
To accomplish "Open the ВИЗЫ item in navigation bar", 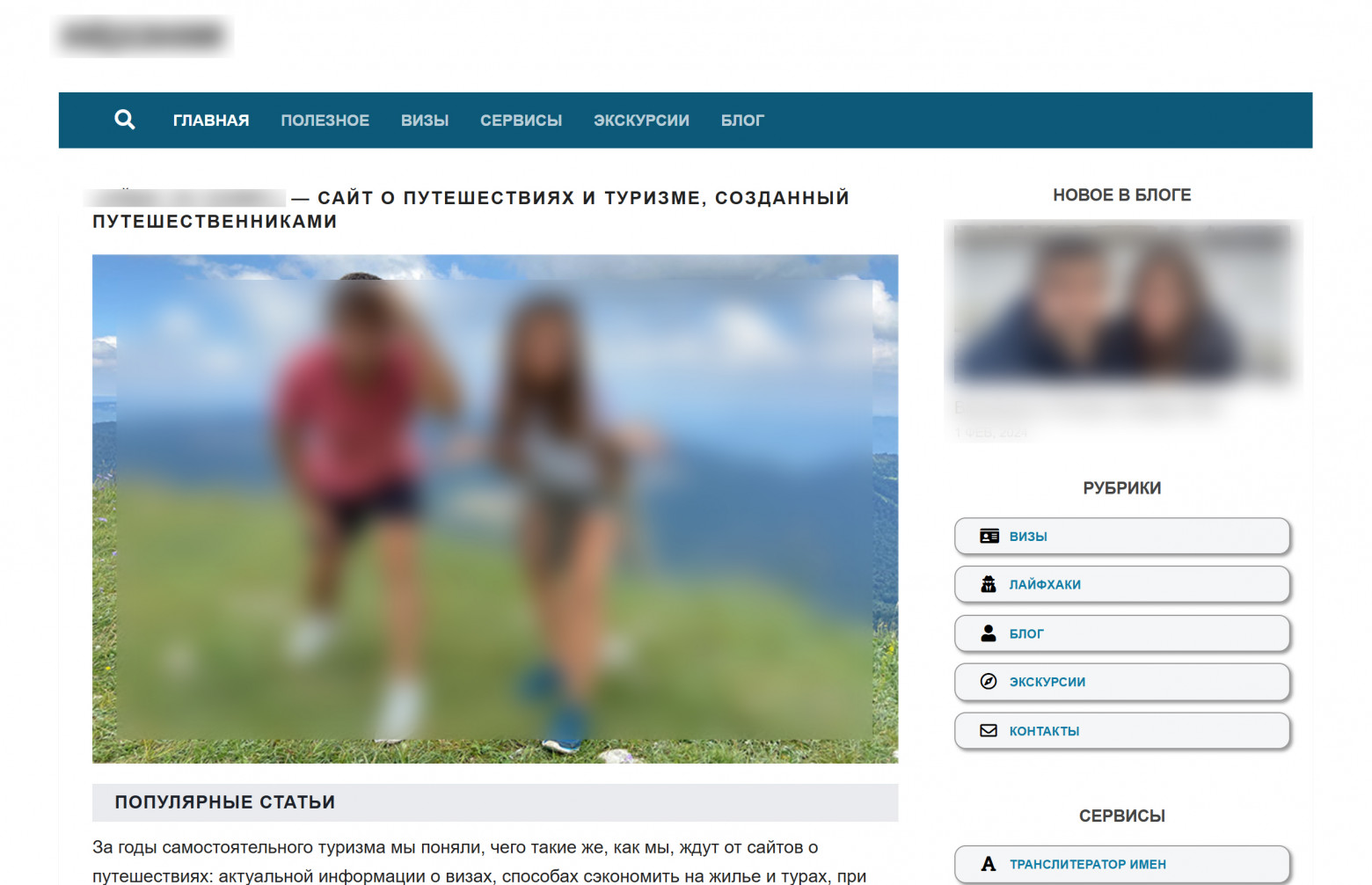I will coord(425,121).
